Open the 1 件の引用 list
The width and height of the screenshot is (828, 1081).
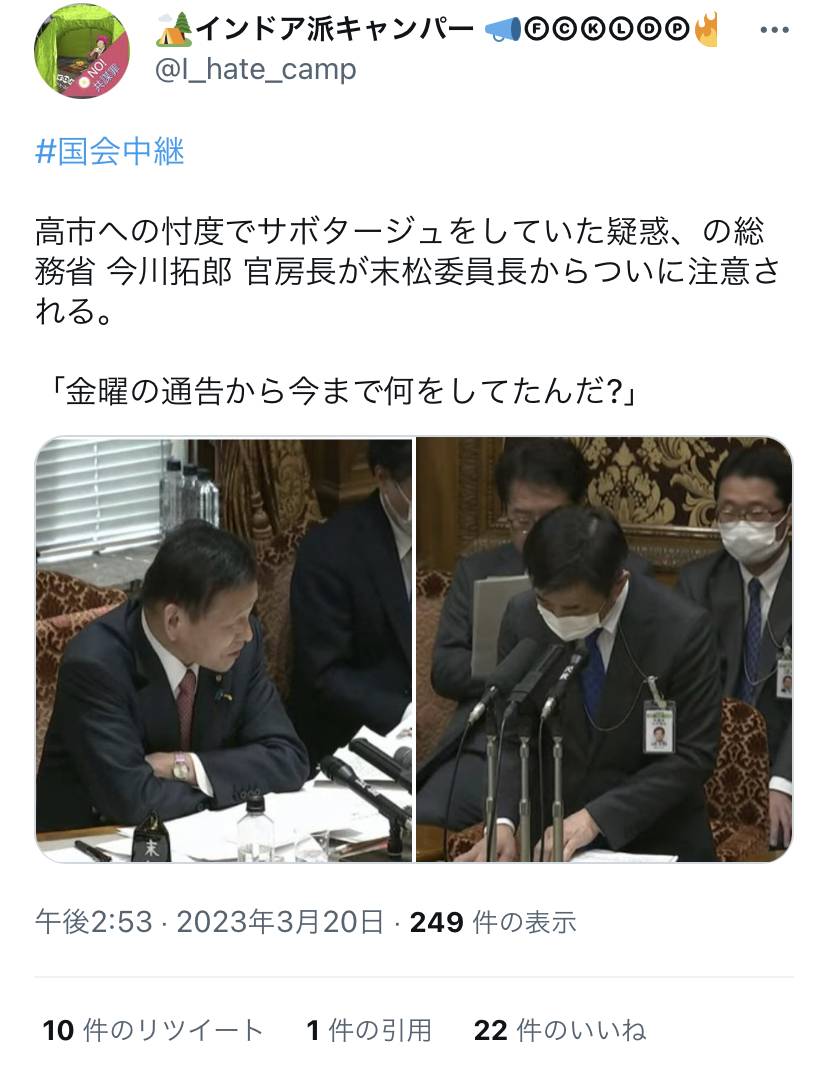[369, 1030]
